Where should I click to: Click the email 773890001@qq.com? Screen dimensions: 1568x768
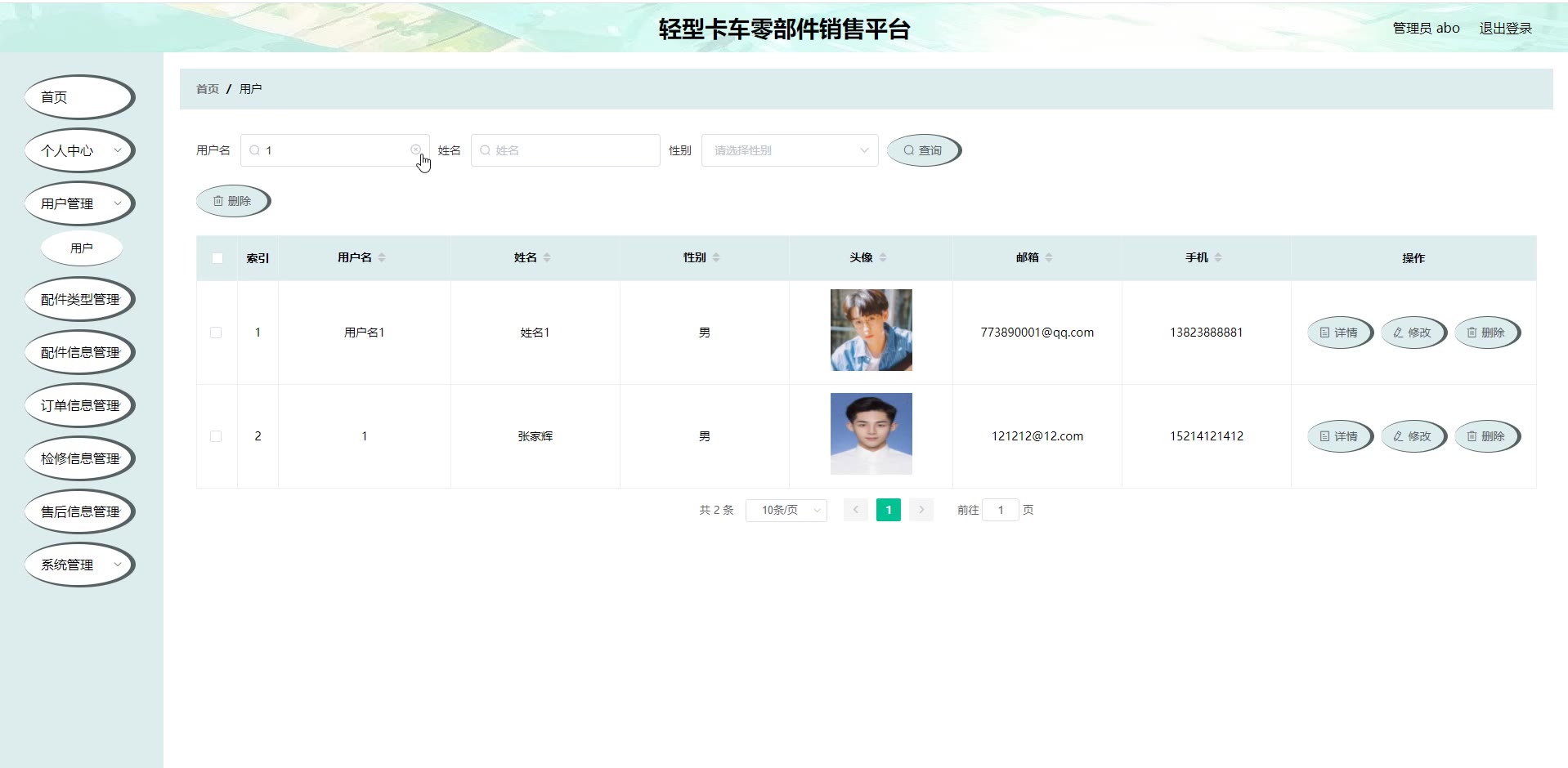tap(1037, 333)
